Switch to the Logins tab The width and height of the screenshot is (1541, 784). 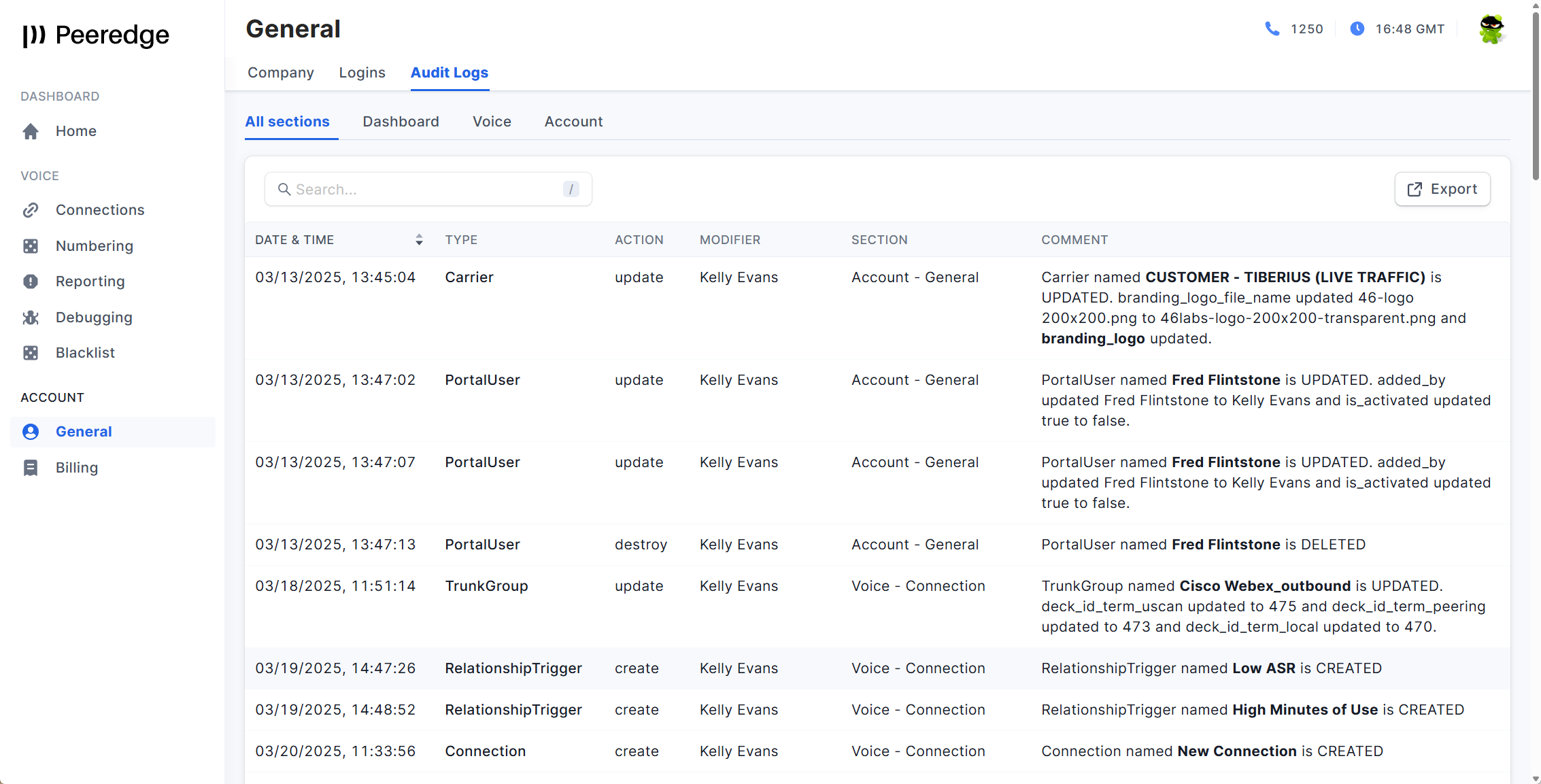coord(362,73)
